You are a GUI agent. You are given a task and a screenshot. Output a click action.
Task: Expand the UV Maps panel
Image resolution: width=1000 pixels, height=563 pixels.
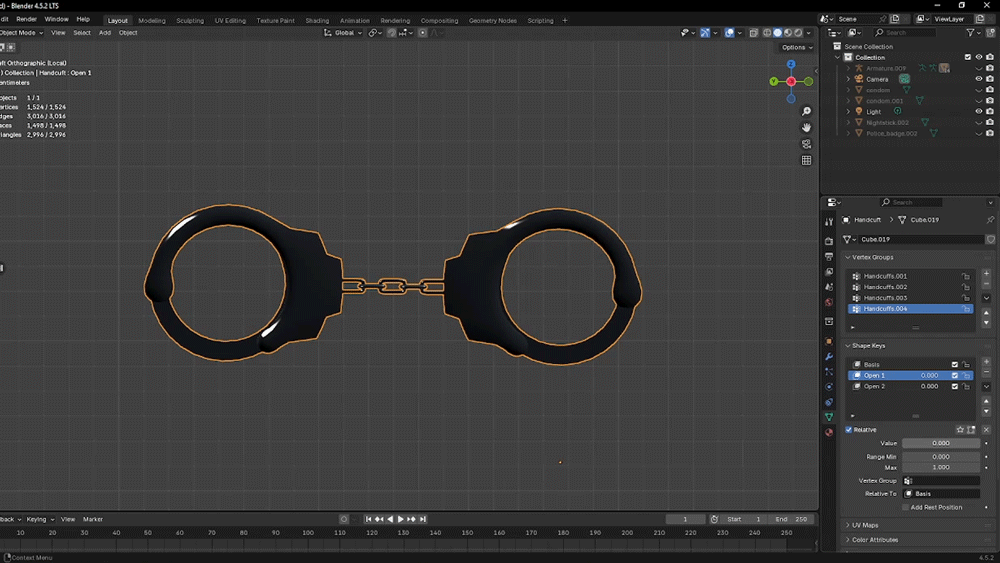point(865,525)
